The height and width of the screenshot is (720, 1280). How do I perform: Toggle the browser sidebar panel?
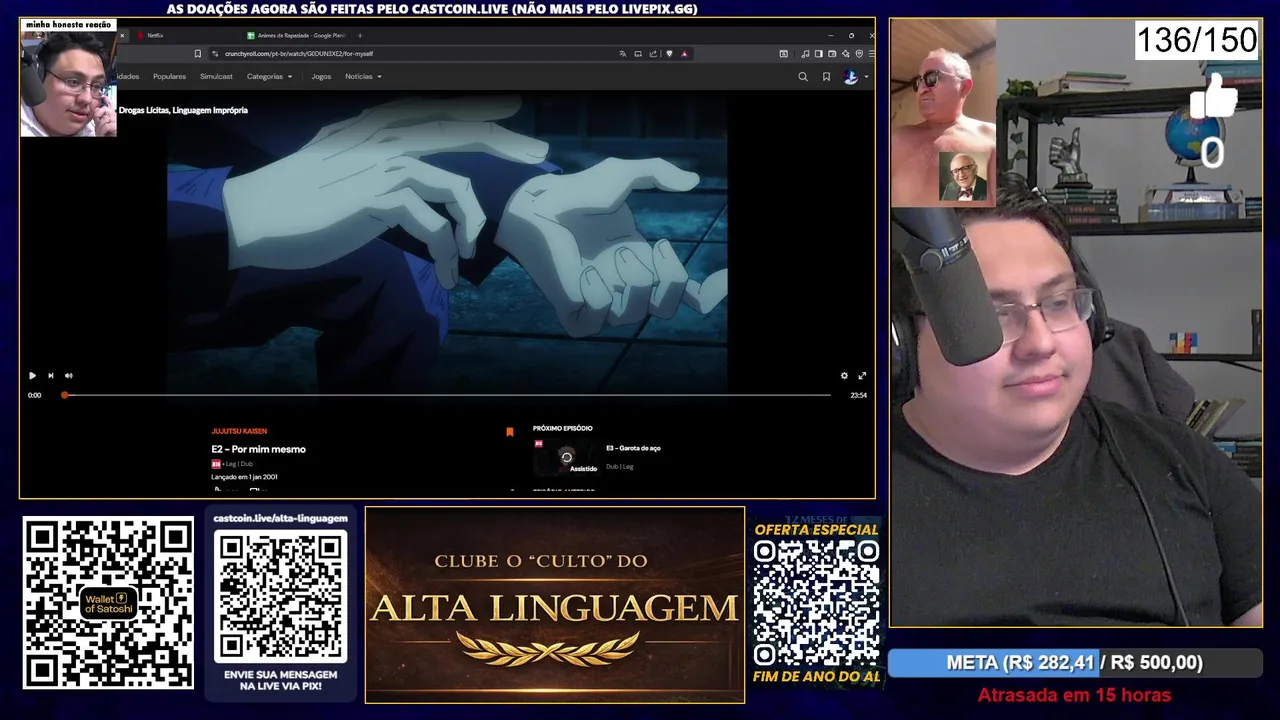pos(819,54)
